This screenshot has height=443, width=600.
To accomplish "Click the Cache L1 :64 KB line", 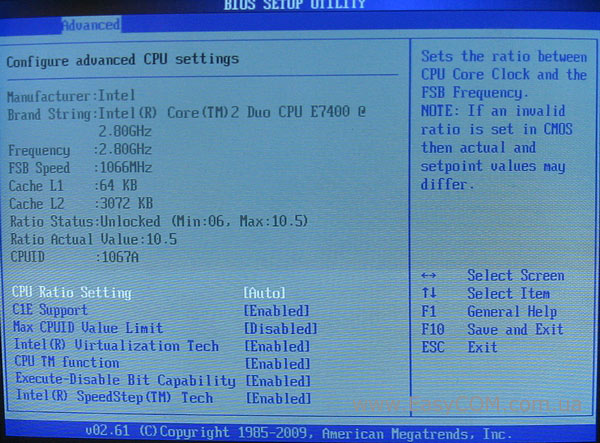I will pos(73,186).
